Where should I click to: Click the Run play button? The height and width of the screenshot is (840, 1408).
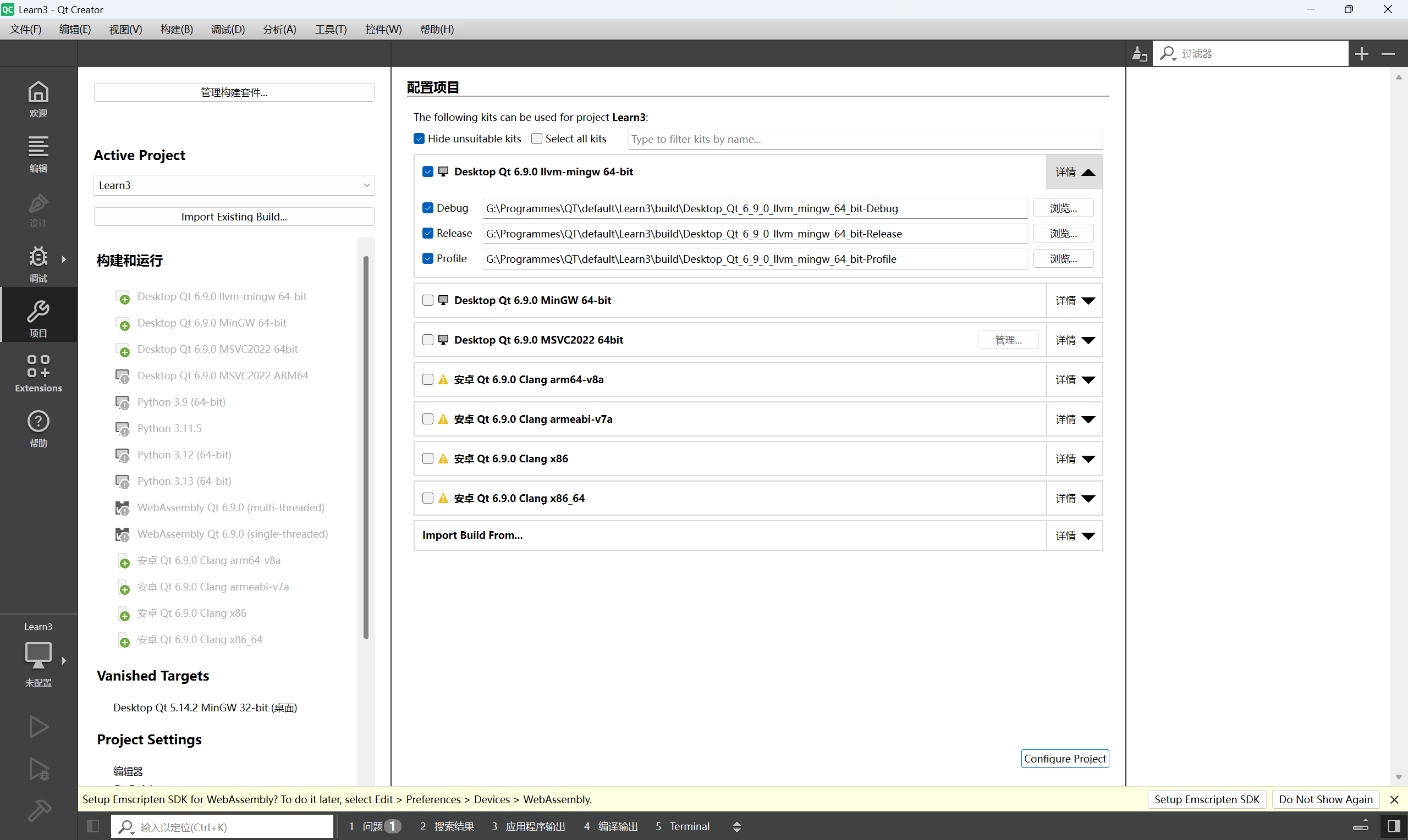click(x=38, y=726)
